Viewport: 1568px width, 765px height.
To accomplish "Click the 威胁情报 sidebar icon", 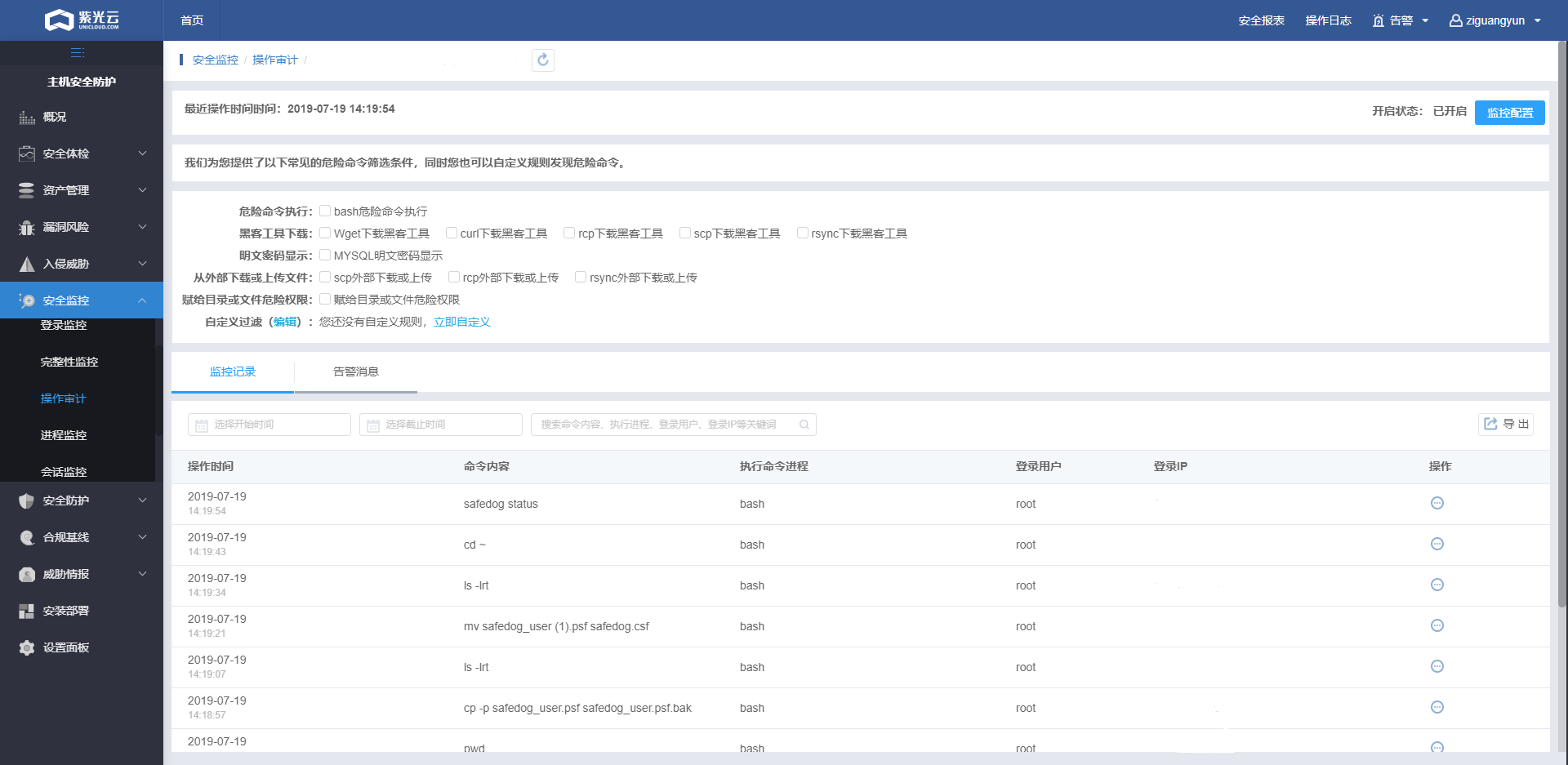I will [x=27, y=574].
